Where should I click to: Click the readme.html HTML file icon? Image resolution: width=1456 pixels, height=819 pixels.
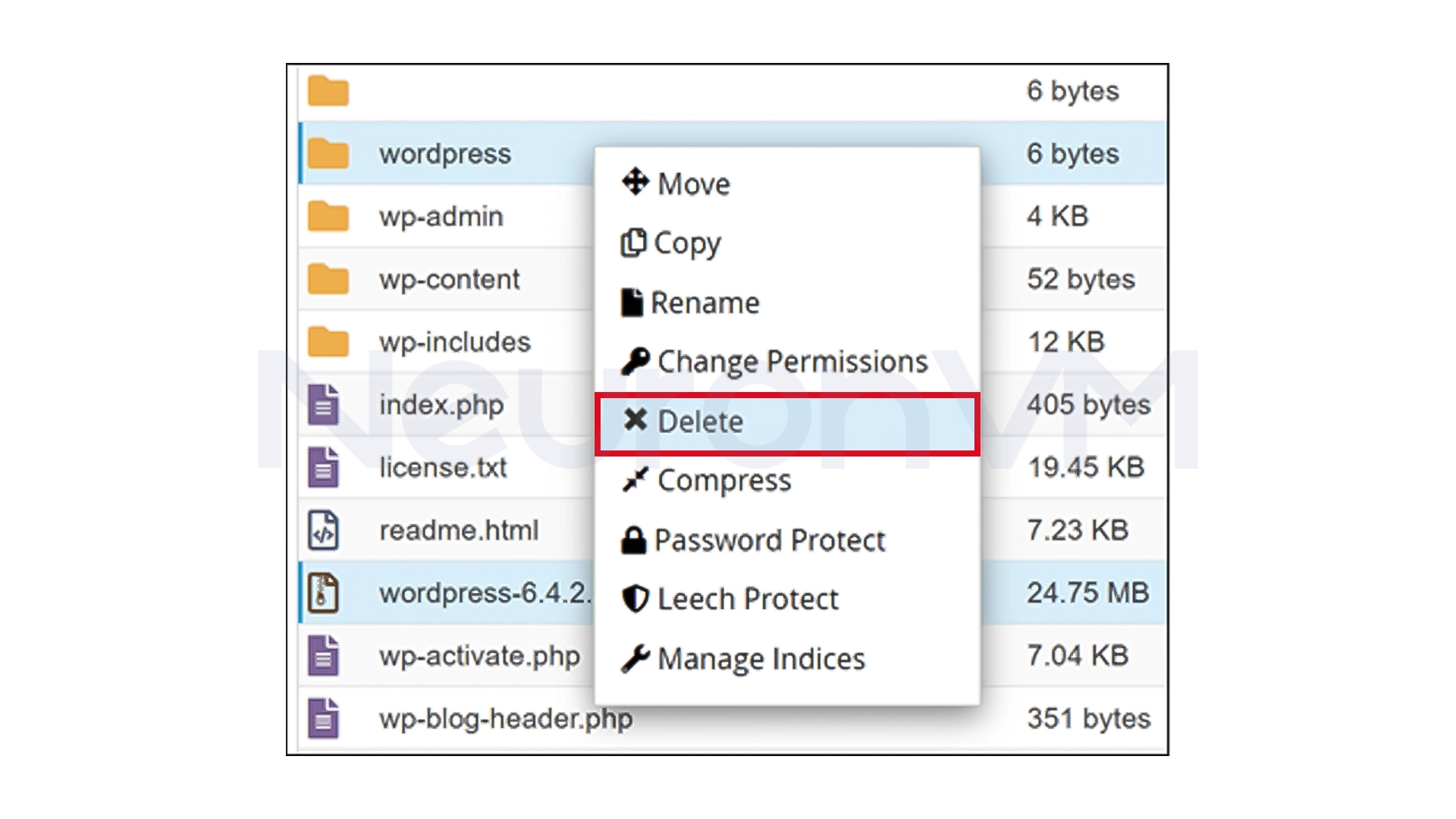[x=325, y=530]
